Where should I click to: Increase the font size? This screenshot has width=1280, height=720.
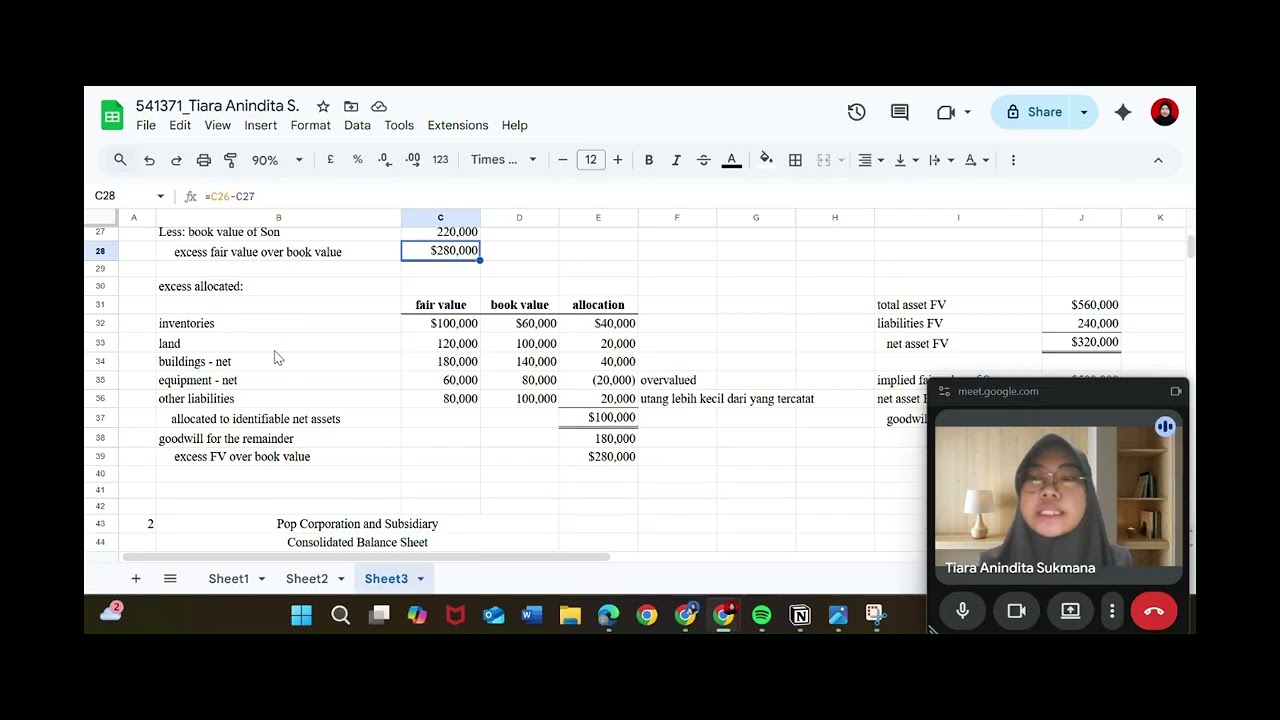click(x=618, y=160)
